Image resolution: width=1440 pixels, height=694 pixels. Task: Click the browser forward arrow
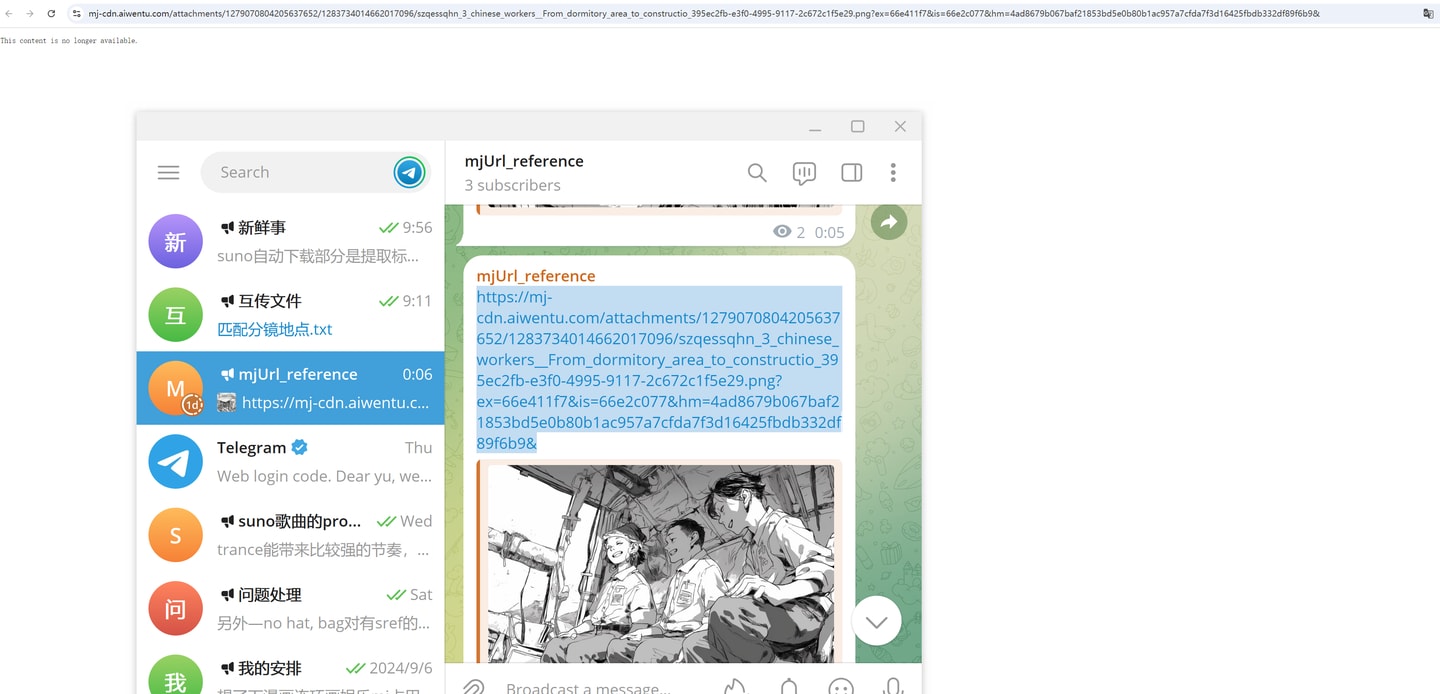30,14
